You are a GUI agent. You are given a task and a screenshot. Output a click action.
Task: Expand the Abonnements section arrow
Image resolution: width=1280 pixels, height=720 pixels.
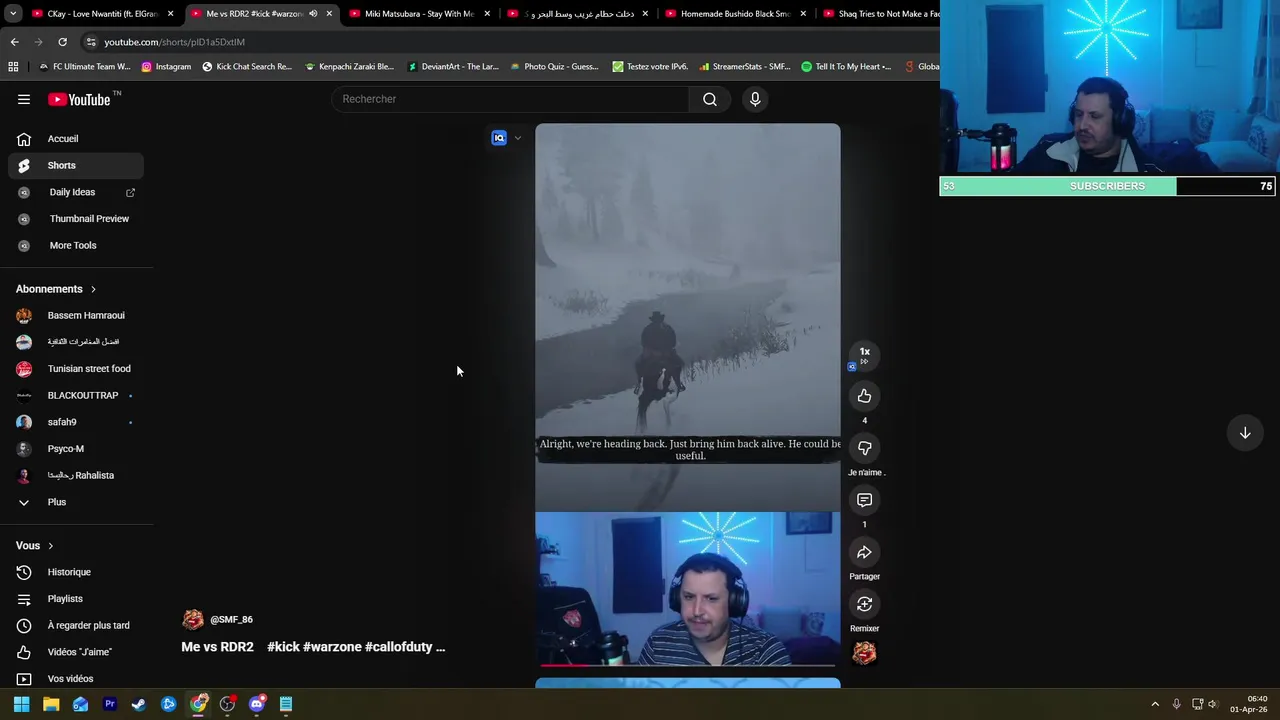93,289
